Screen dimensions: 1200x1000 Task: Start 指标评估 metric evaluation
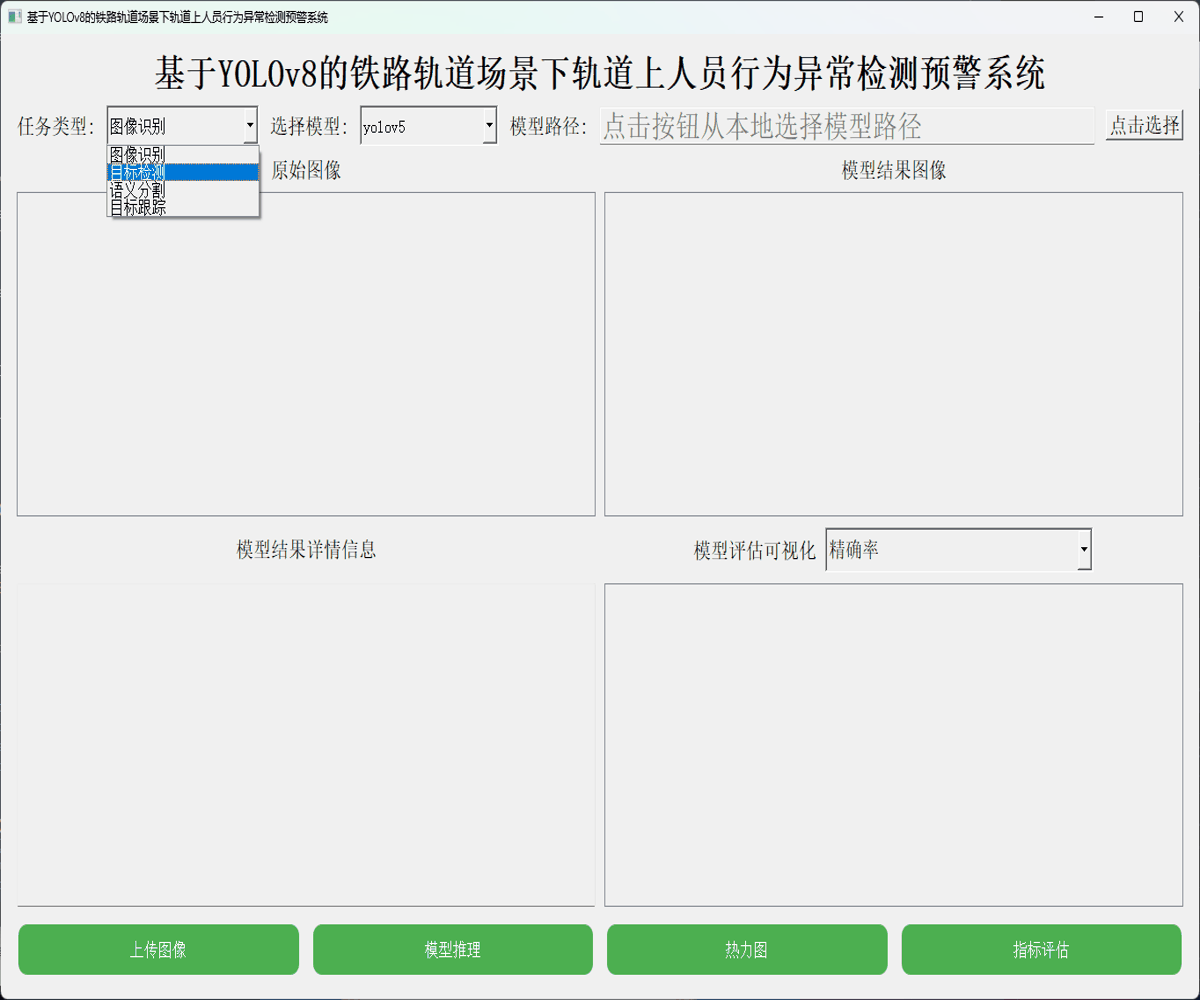click(x=1041, y=949)
